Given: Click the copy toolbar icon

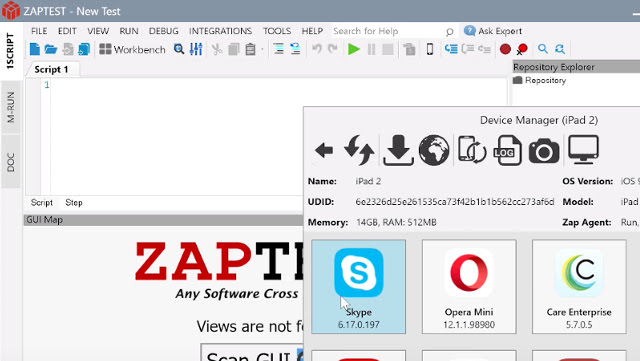Looking at the screenshot, I should (233, 49).
